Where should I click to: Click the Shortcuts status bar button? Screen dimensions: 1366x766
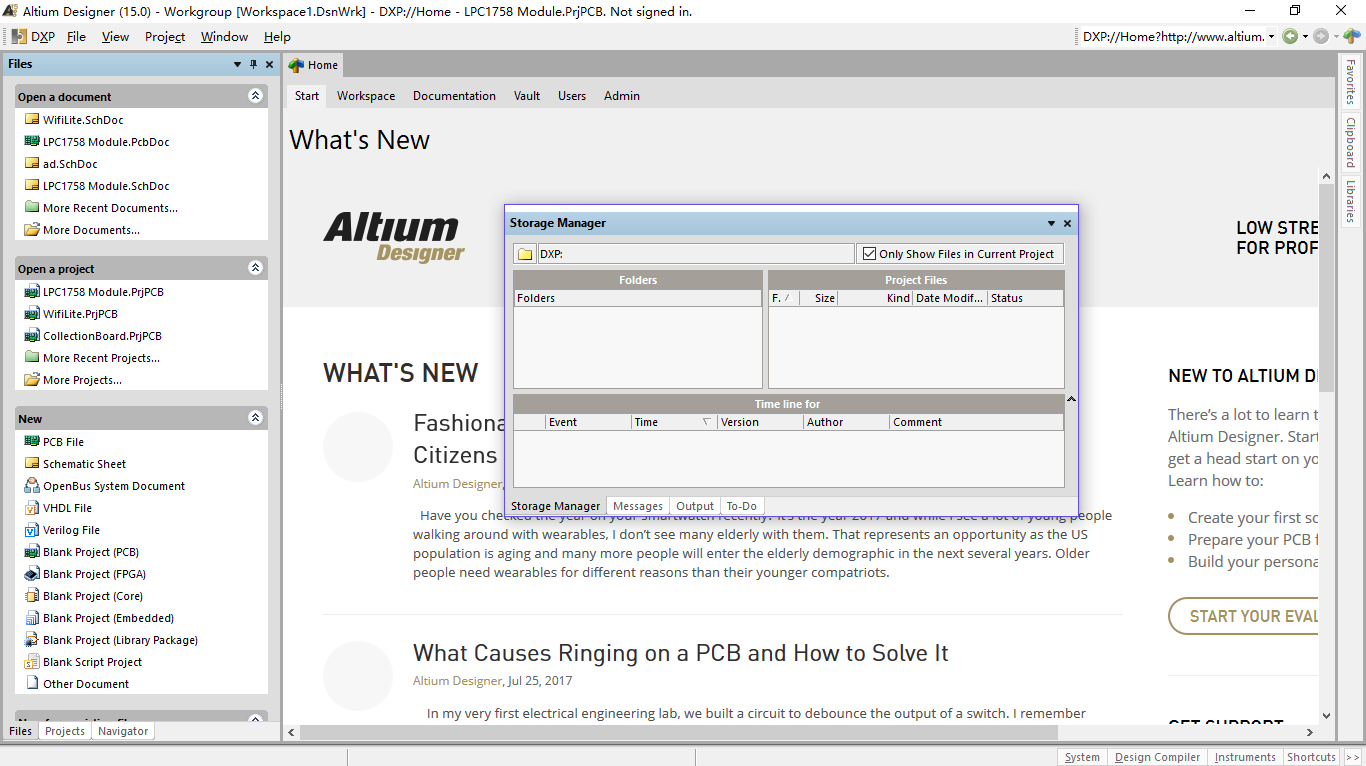pos(1311,757)
